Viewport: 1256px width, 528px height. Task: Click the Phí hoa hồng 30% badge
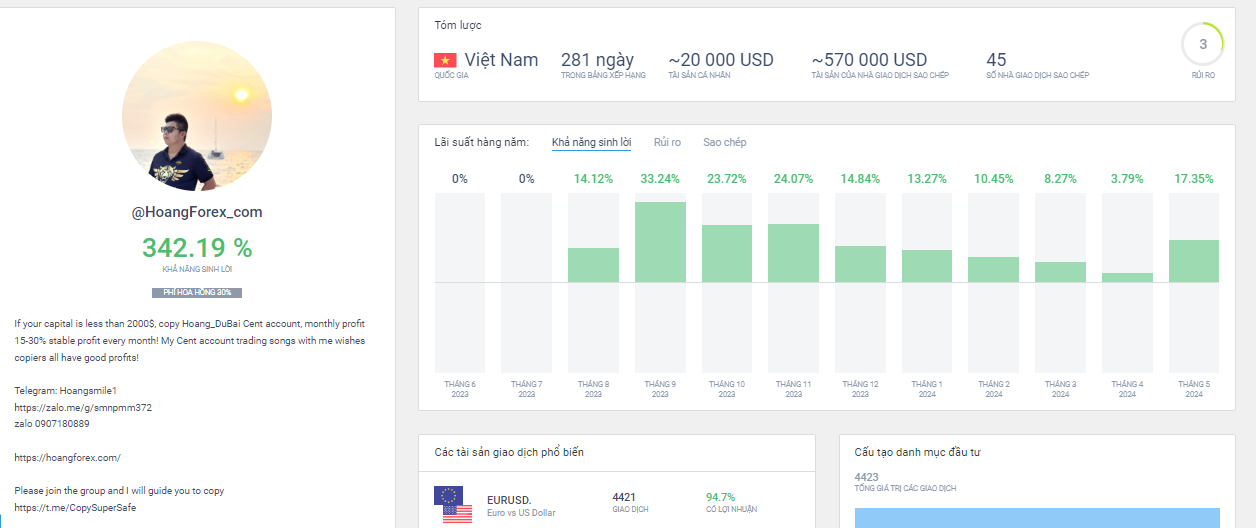tap(197, 292)
